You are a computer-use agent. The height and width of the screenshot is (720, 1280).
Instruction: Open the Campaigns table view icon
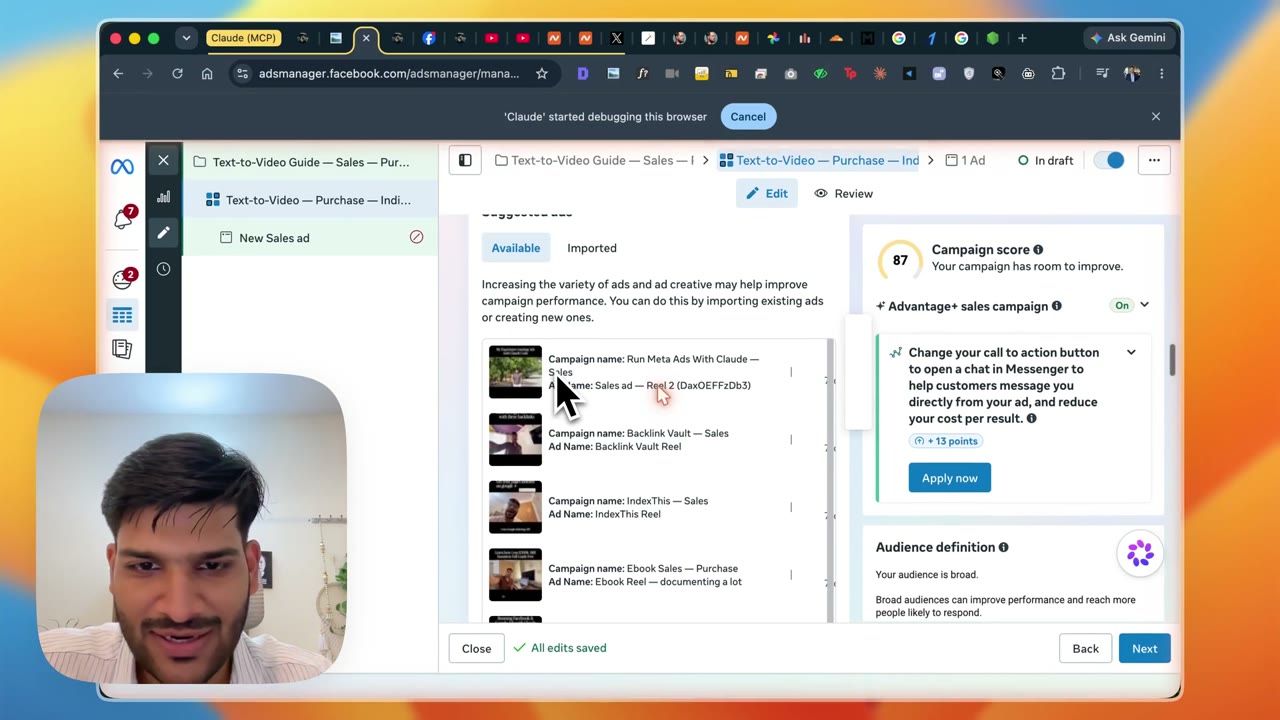122,316
